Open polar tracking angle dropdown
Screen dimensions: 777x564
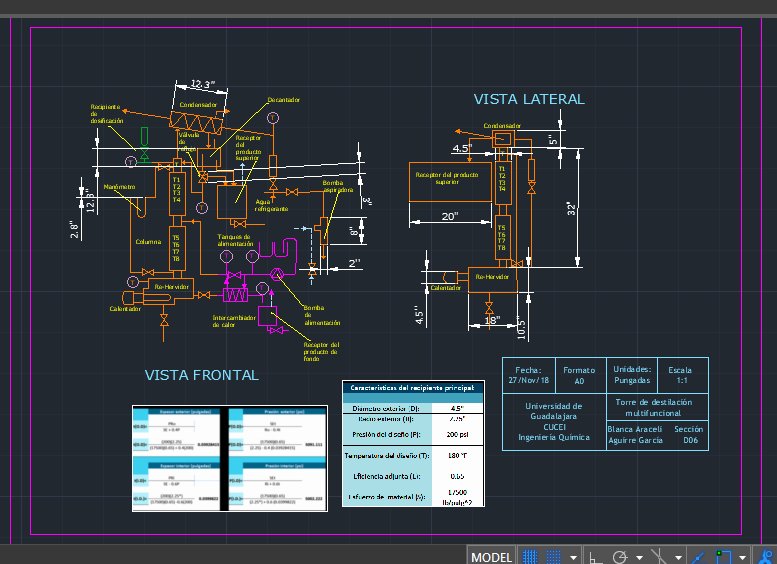639,558
